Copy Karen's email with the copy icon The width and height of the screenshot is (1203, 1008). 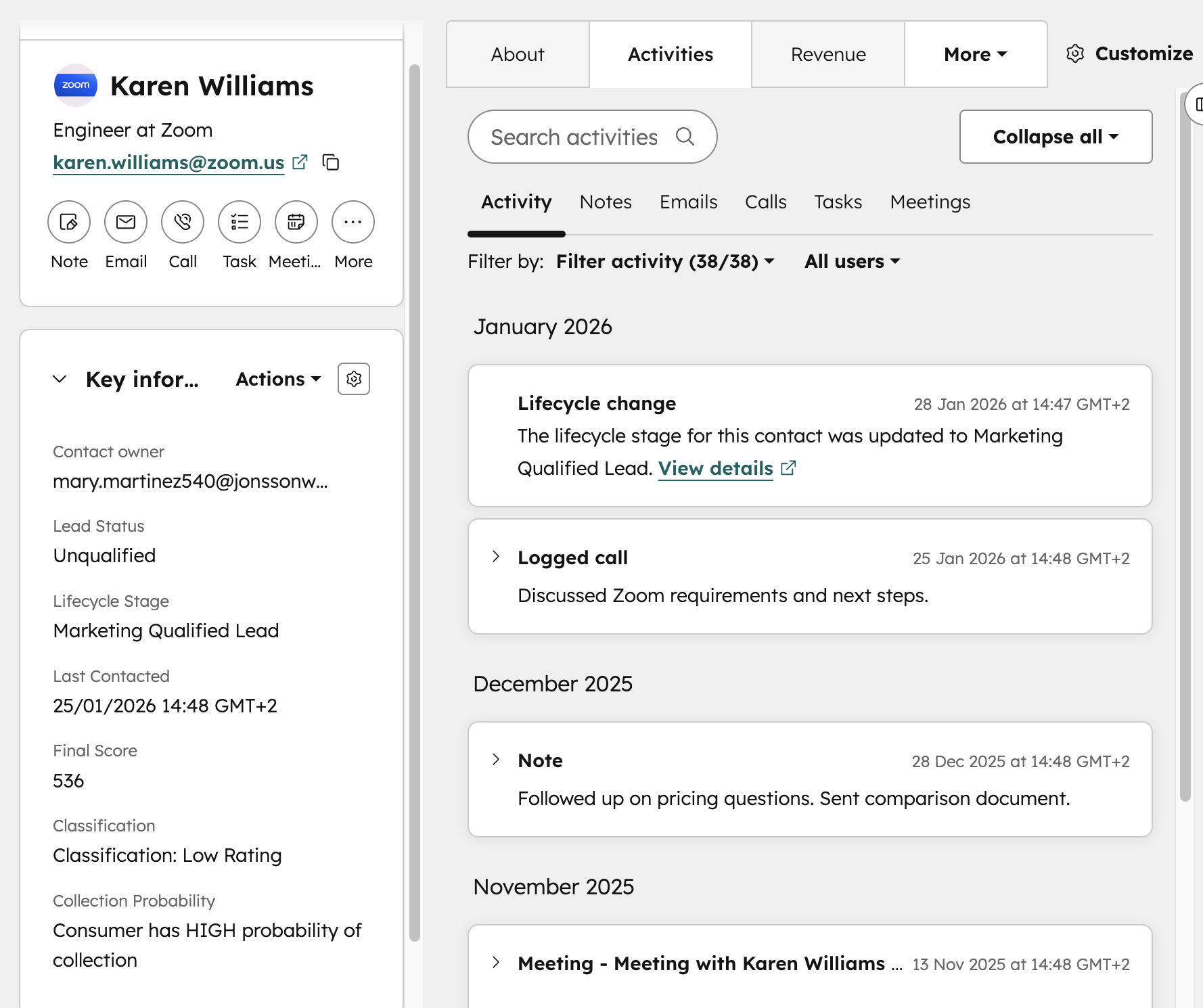pyautogui.click(x=331, y=162)
